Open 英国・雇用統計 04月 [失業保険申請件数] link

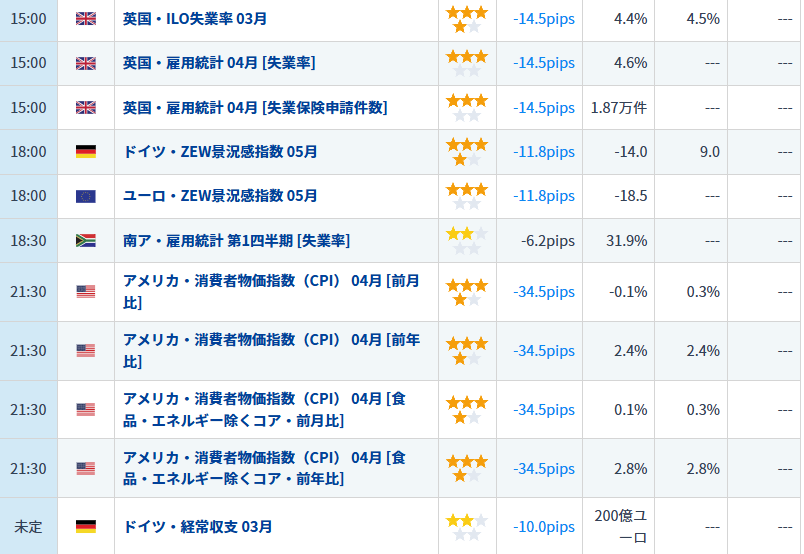tap(254, 107)
